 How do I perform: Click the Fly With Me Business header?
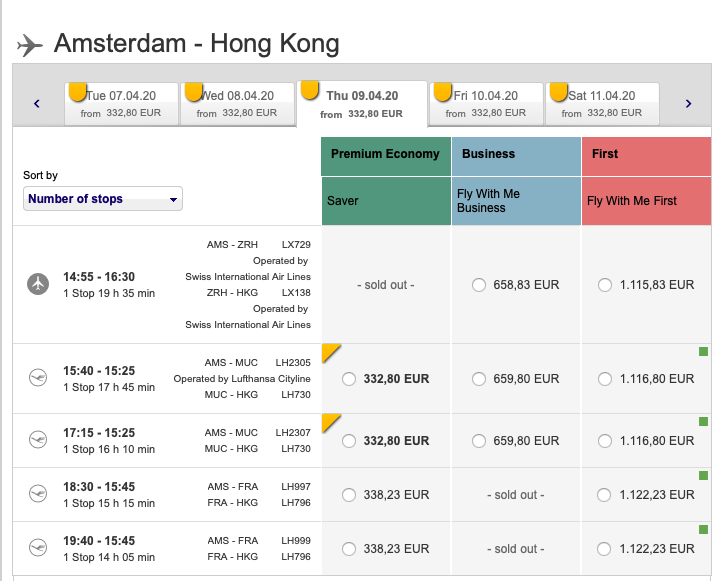click(x=516, y=201)
